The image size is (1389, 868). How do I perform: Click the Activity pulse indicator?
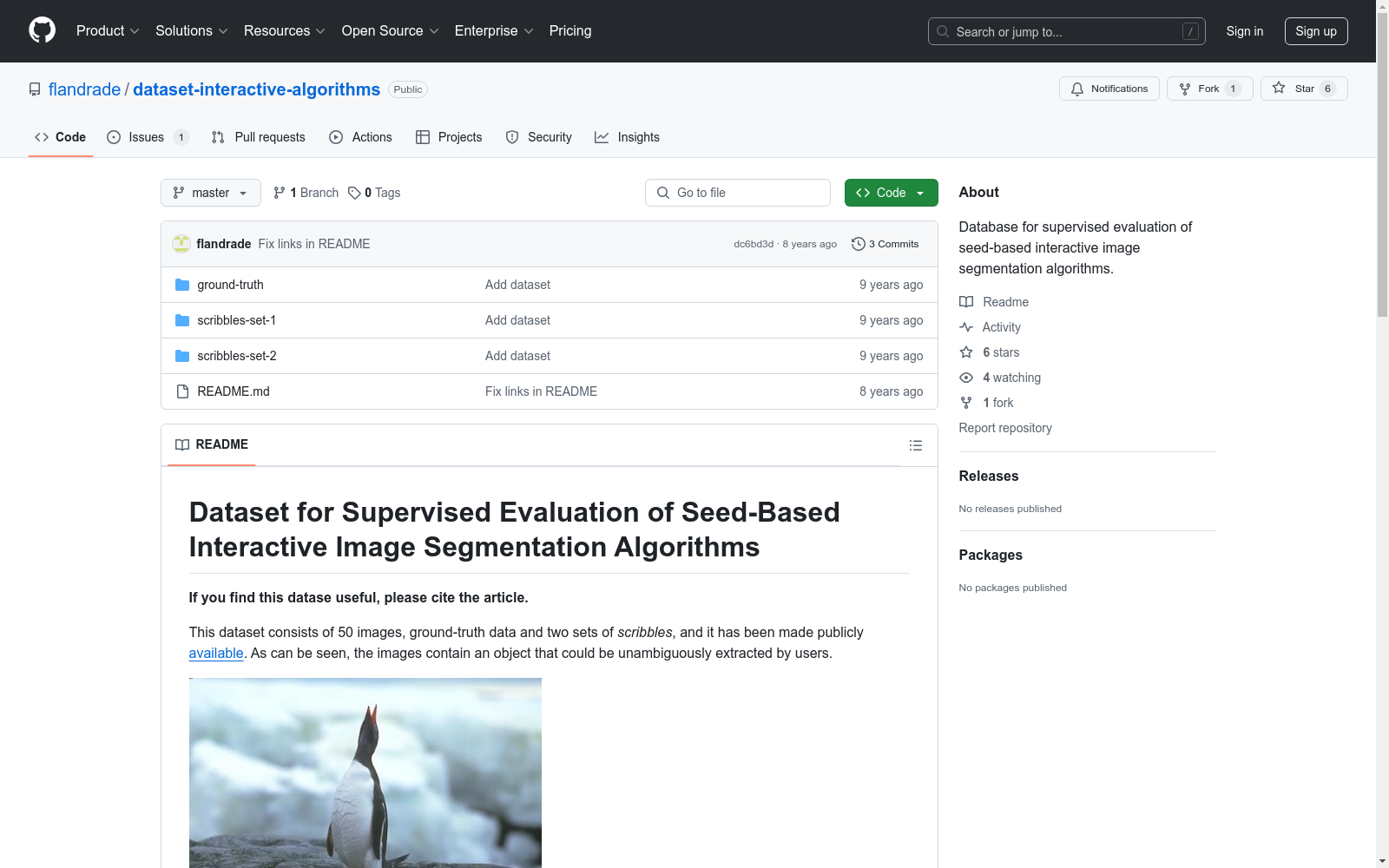[x=965, y=327]
